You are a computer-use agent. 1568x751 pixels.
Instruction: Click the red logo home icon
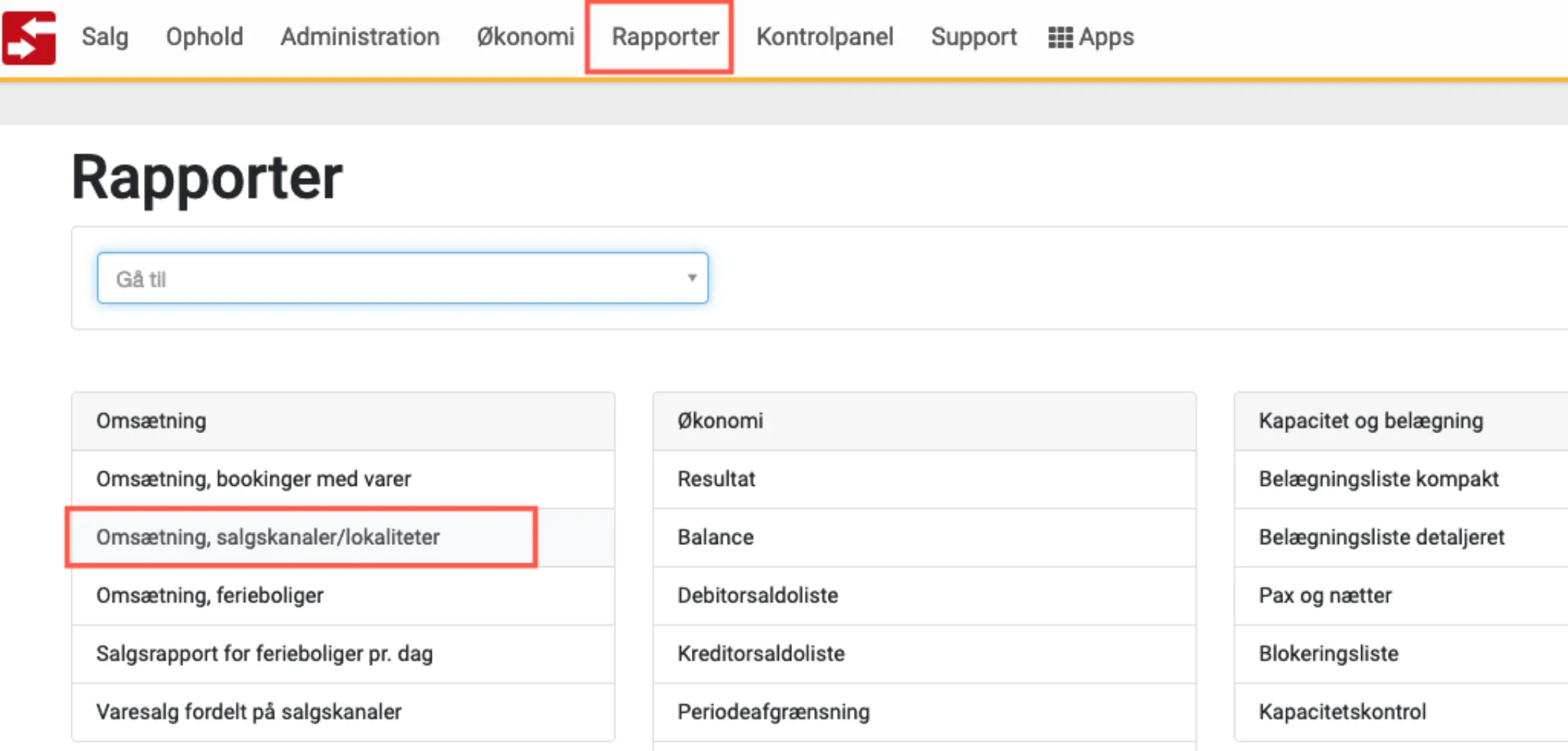pyautogui.click(x=29, y=38)
